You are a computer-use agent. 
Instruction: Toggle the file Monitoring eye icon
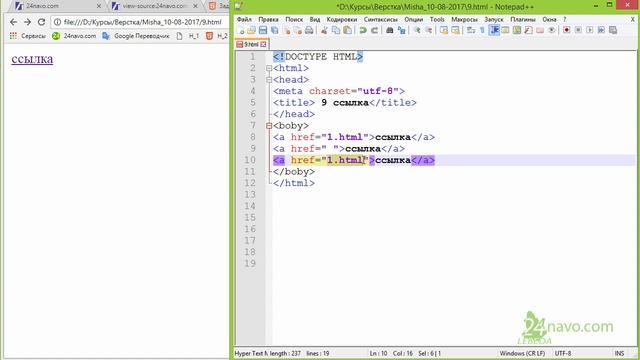tap(551, 30)
